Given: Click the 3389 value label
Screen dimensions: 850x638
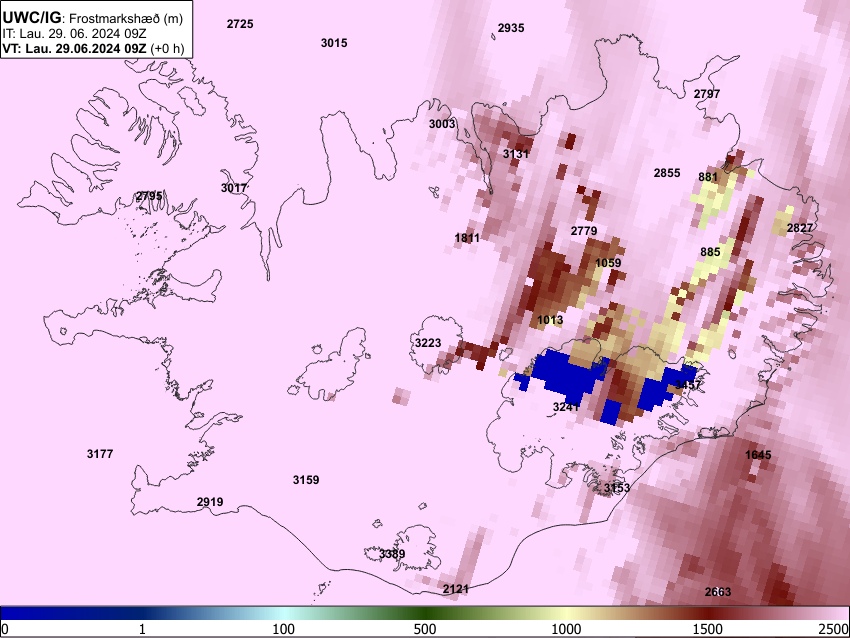Looking at the screenshot, I should (392, 553).
